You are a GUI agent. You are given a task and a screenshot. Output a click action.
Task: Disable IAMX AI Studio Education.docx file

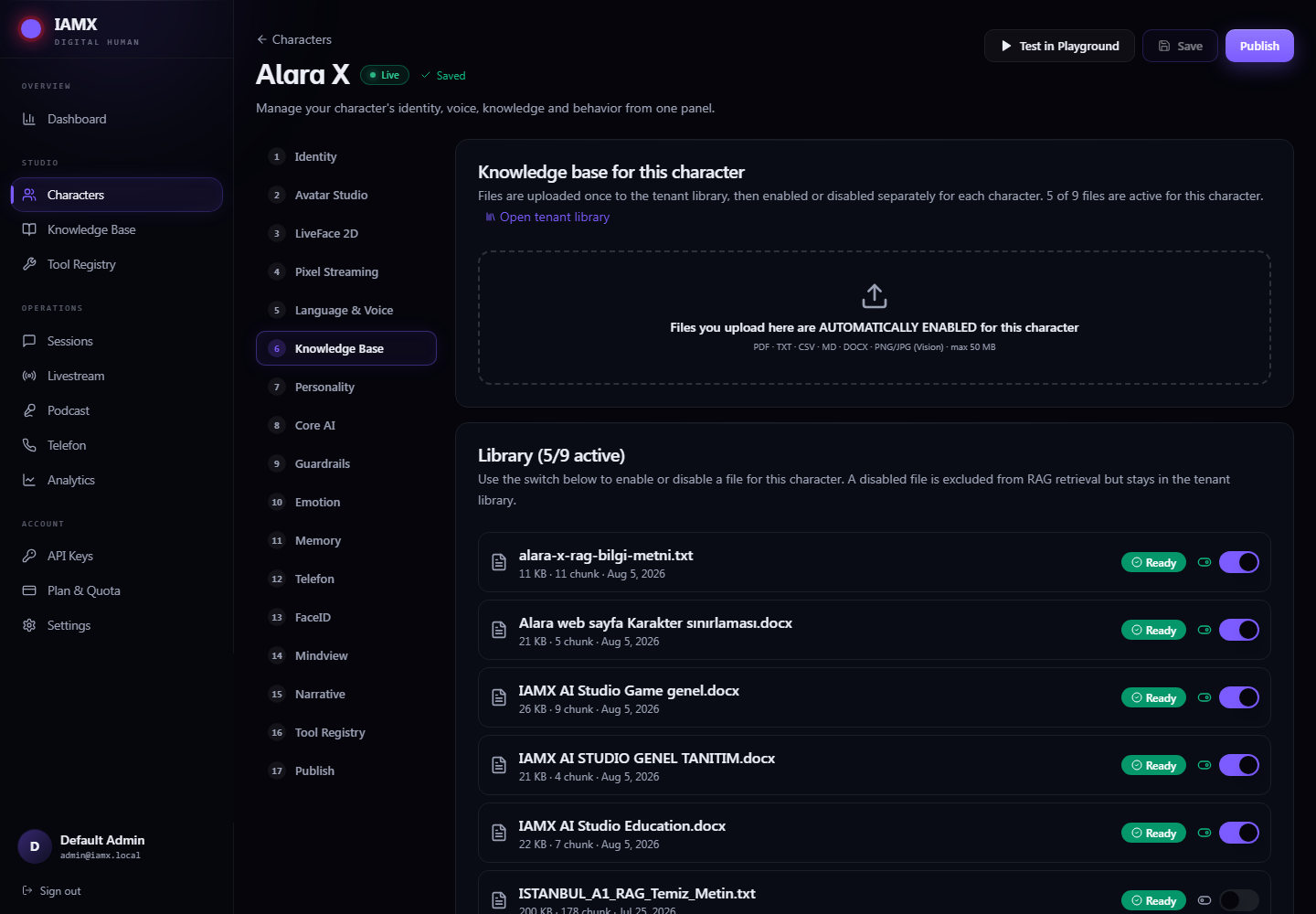(x=1239, y=833)
